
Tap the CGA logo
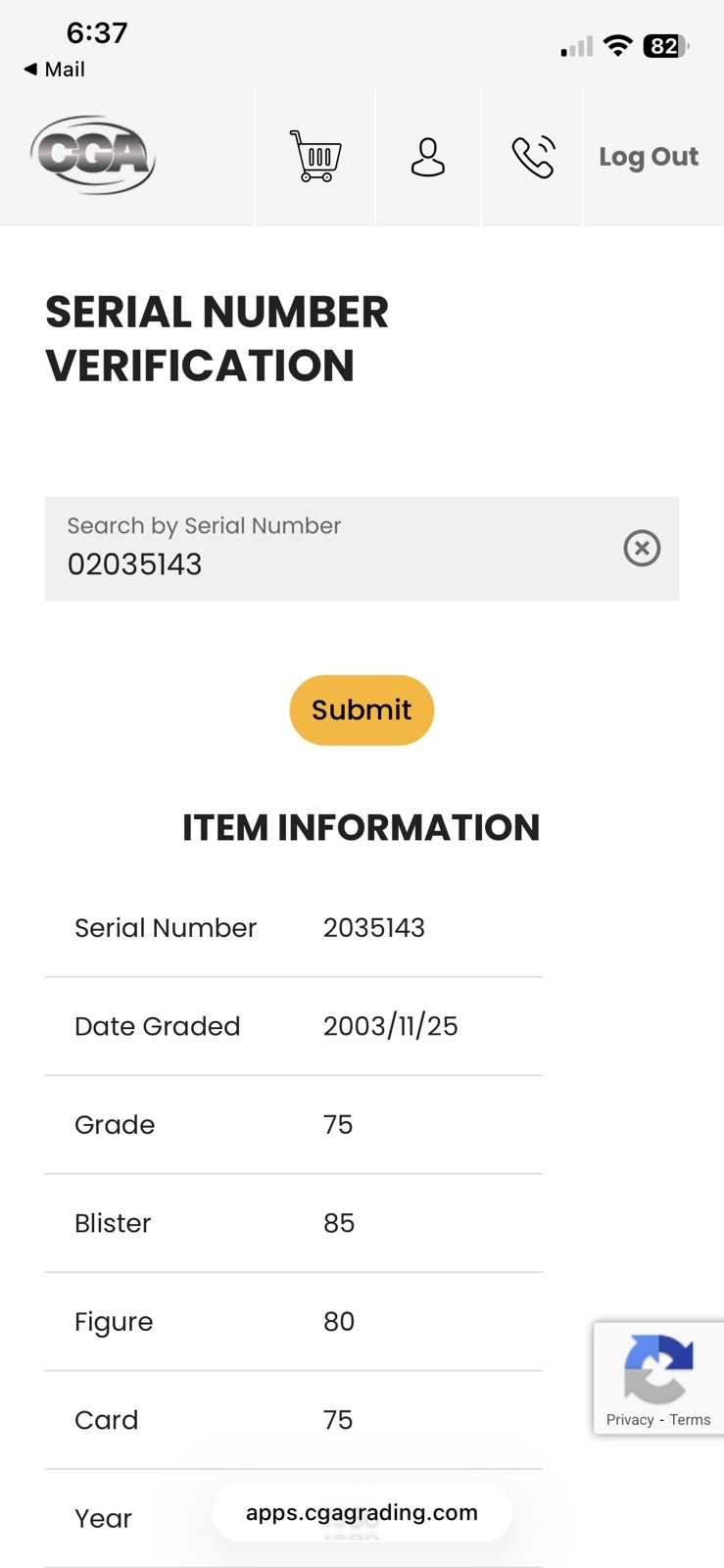[x=93, y=155]
